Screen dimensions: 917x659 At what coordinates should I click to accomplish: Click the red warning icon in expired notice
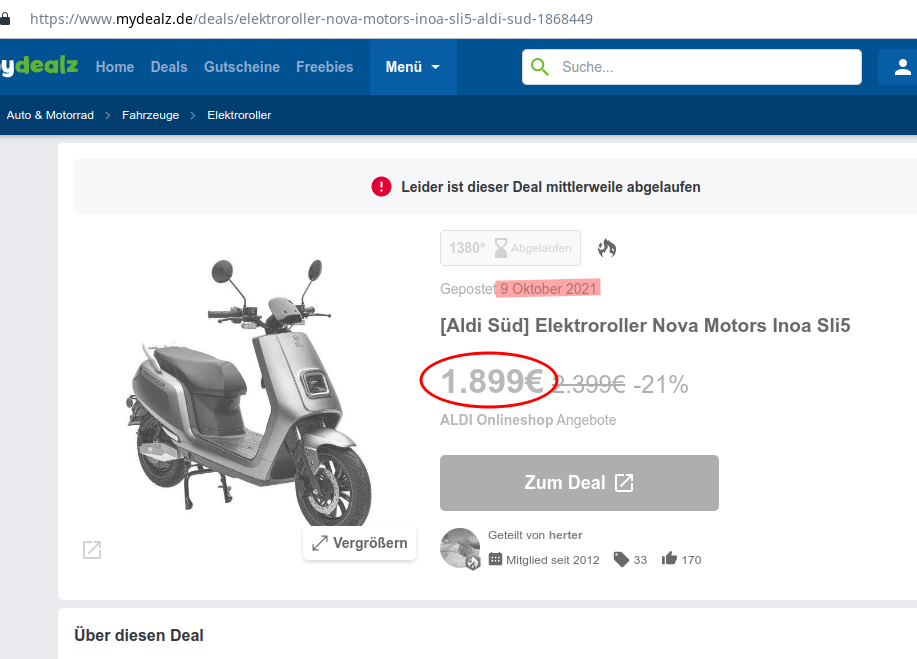(x=381, y=187)
